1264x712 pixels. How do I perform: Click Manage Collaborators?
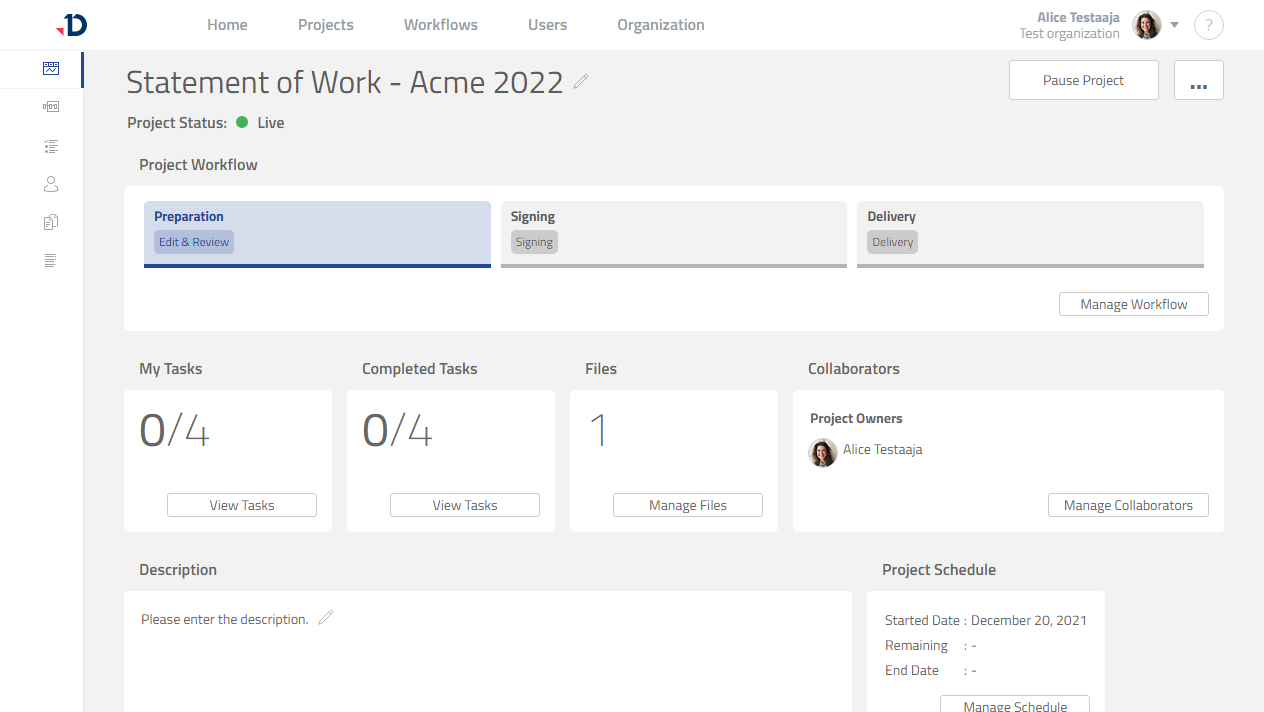1128,505
